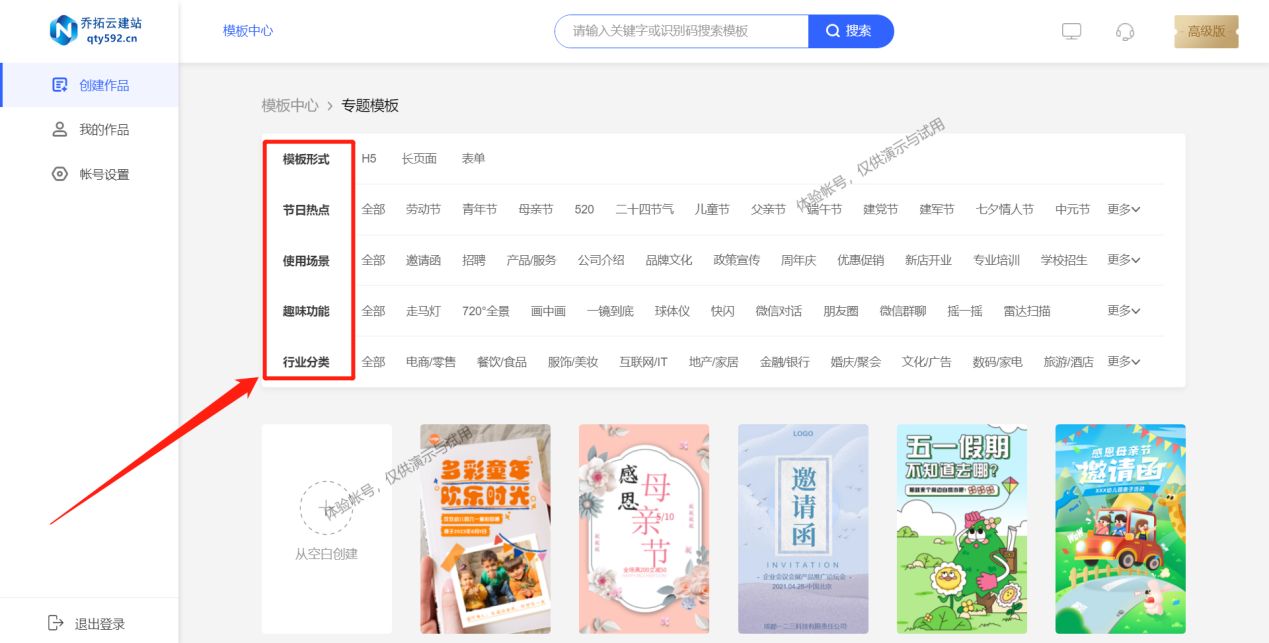Click the 高级版 upgrade badge
This screenshot has height=643, width=1269.
[1206, 31]
